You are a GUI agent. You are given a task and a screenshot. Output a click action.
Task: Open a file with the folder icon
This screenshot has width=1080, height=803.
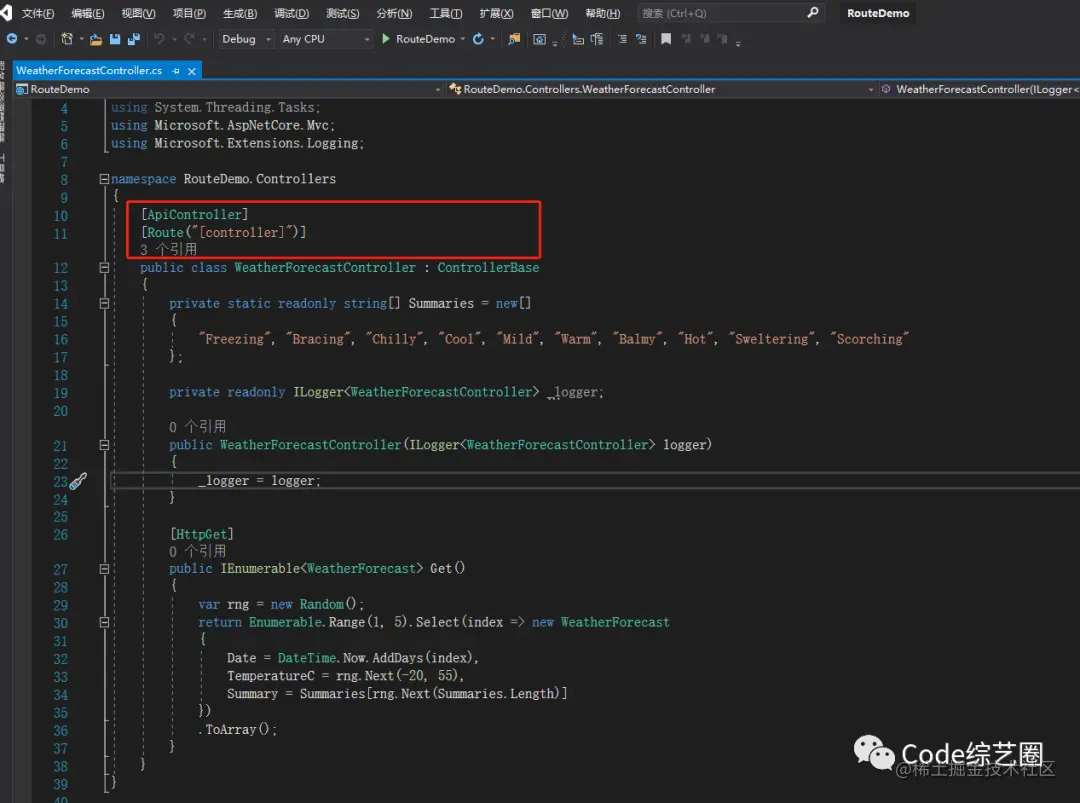pyautogui.click(x=96, y=39)
